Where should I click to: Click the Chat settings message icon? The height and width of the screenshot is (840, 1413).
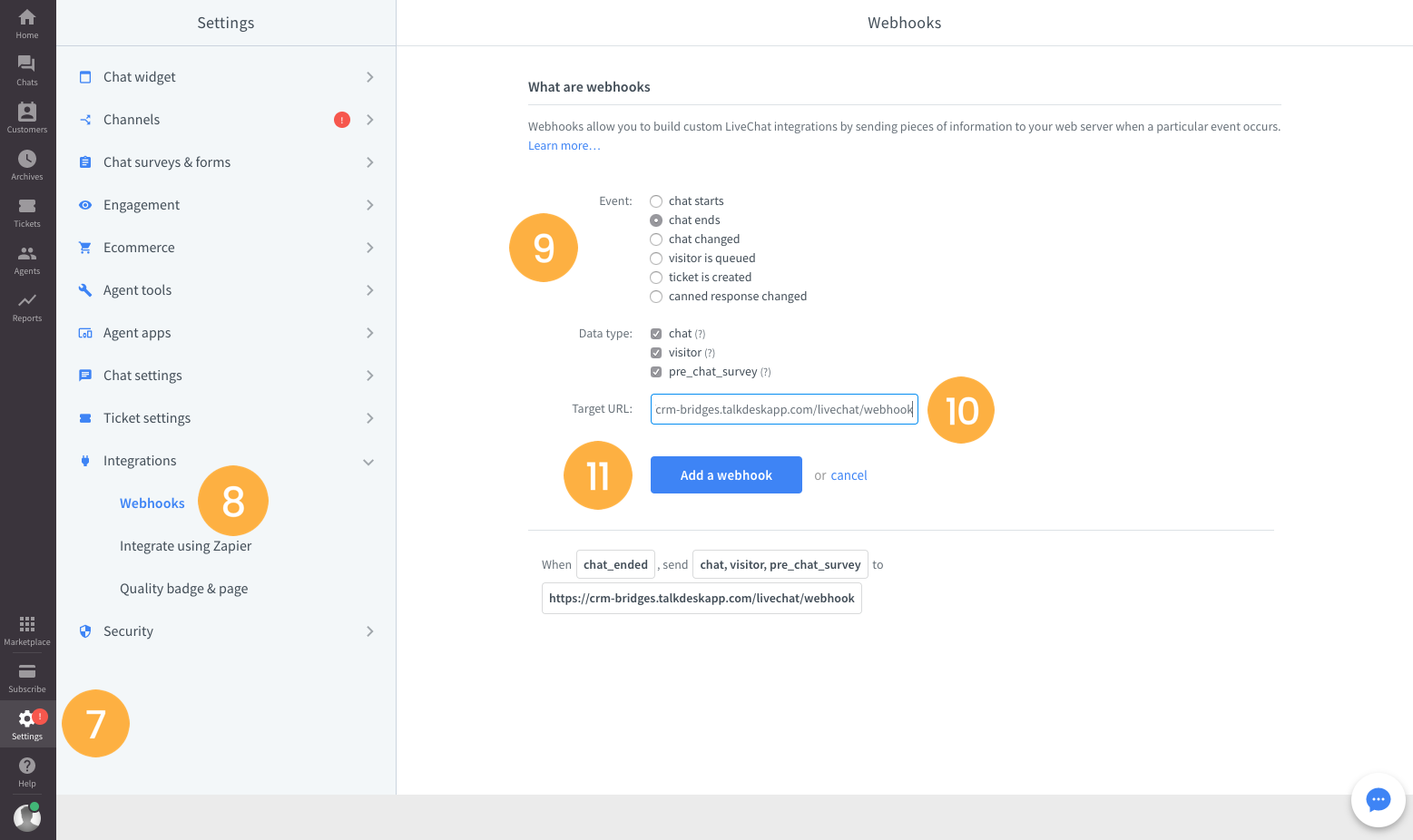click(85, 376)
